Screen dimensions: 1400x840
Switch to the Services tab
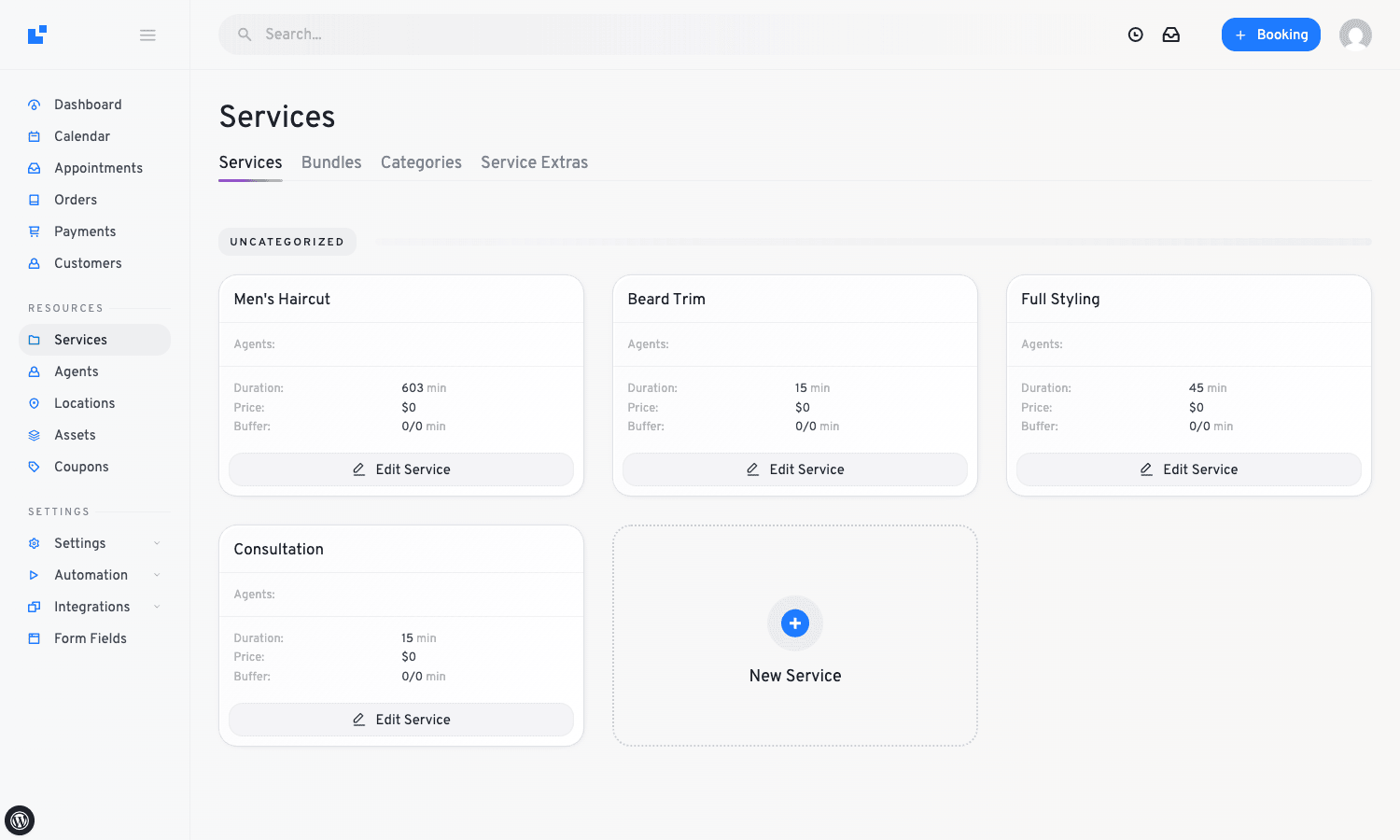[250, 162]
